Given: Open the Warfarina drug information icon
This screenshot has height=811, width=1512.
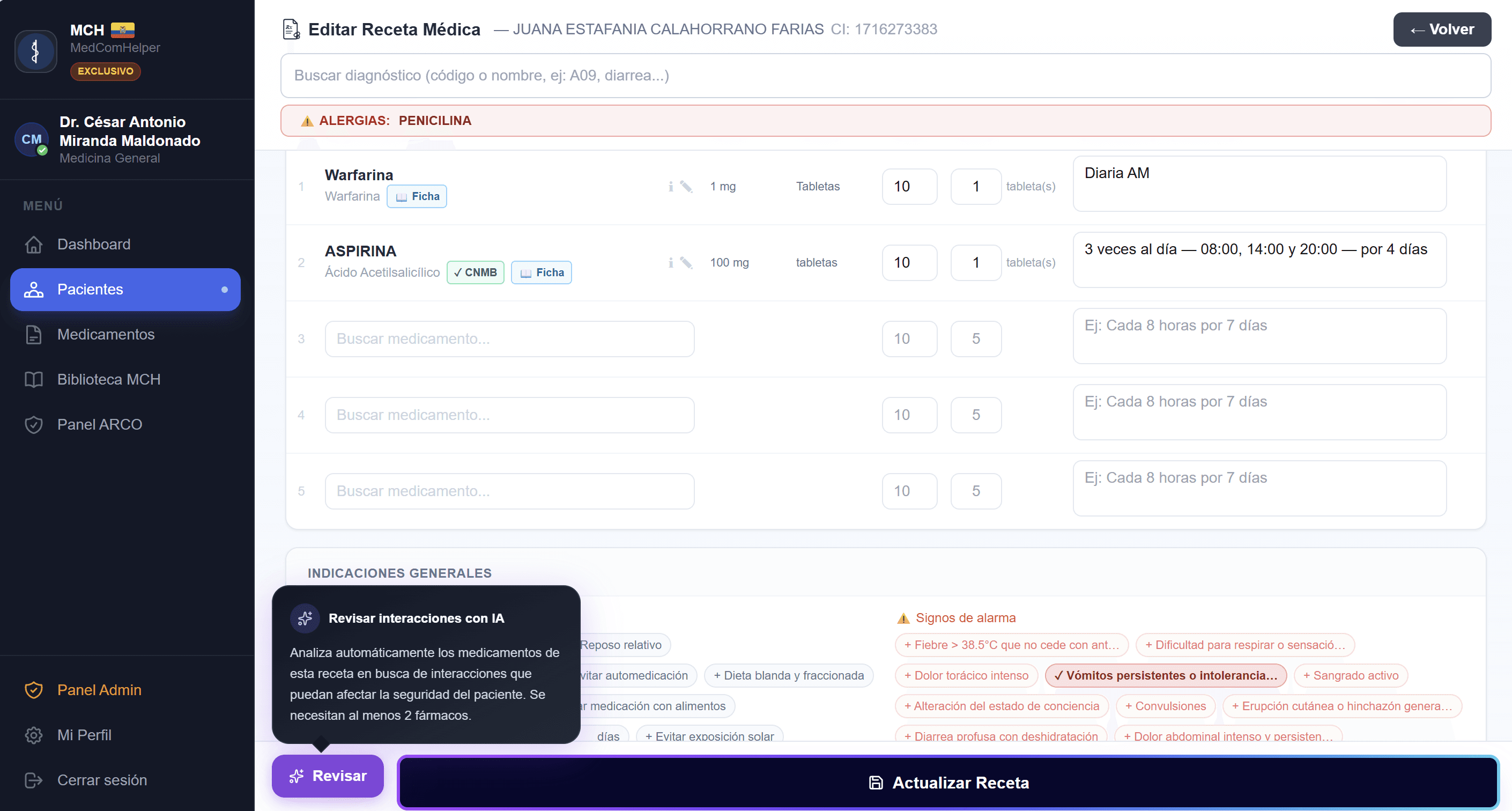Looking at the screenshot, I should (x=671, y=186).
